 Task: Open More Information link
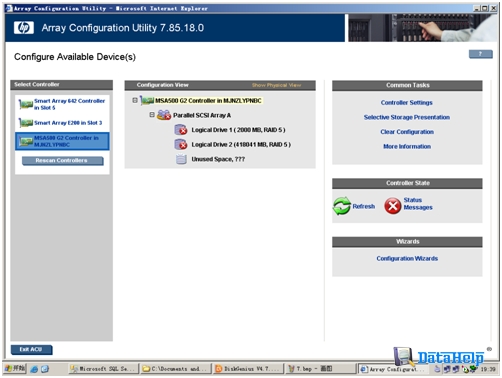tap(407, 147)
